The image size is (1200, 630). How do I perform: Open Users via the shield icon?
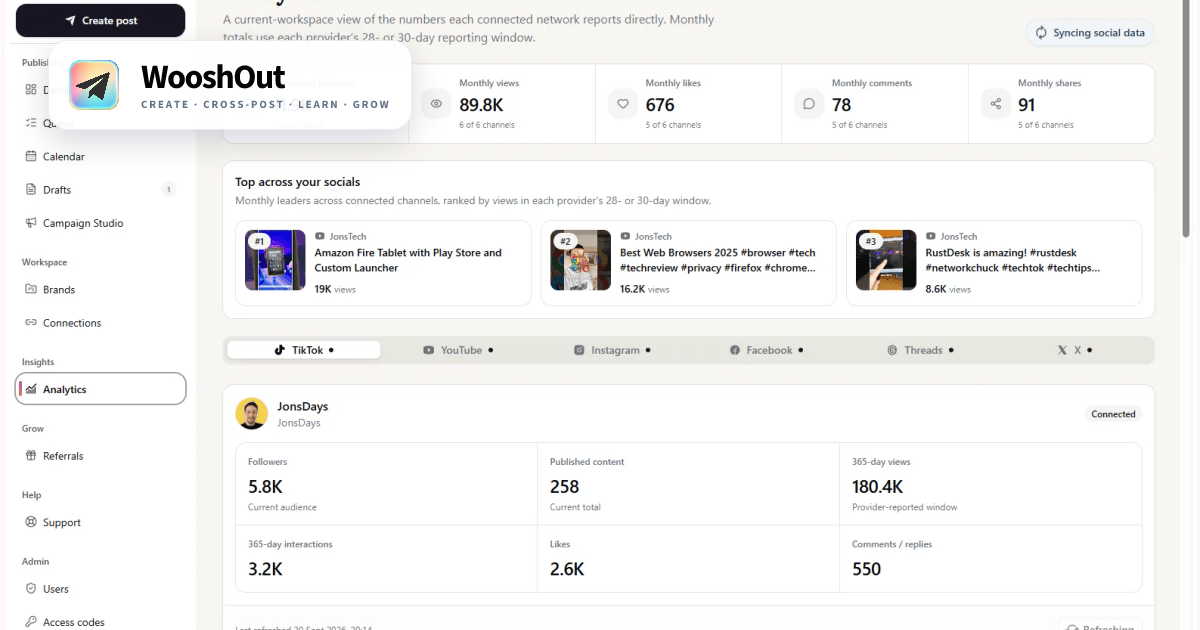[31, 589]
